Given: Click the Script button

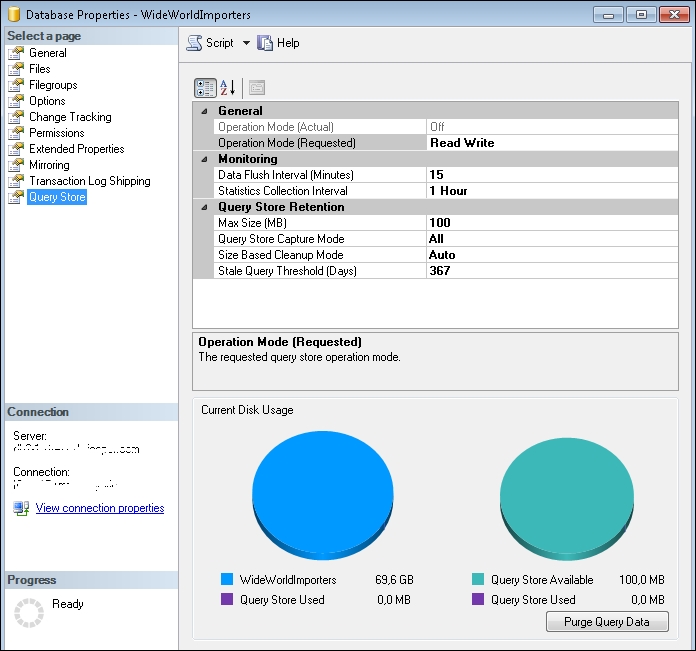Looking at the screenshot, I should click(210, 43).
